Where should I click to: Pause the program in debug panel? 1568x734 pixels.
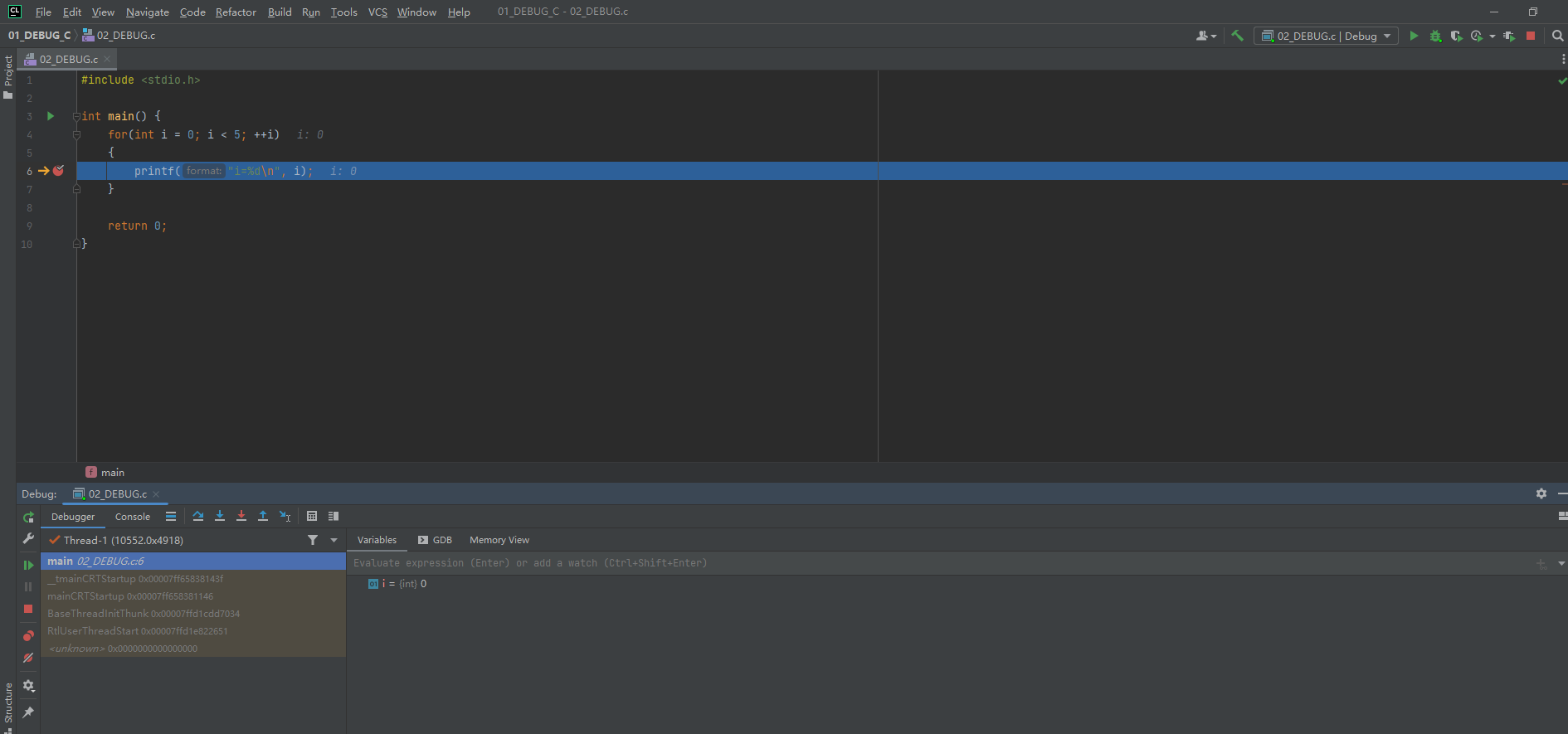tap(28, 586)
